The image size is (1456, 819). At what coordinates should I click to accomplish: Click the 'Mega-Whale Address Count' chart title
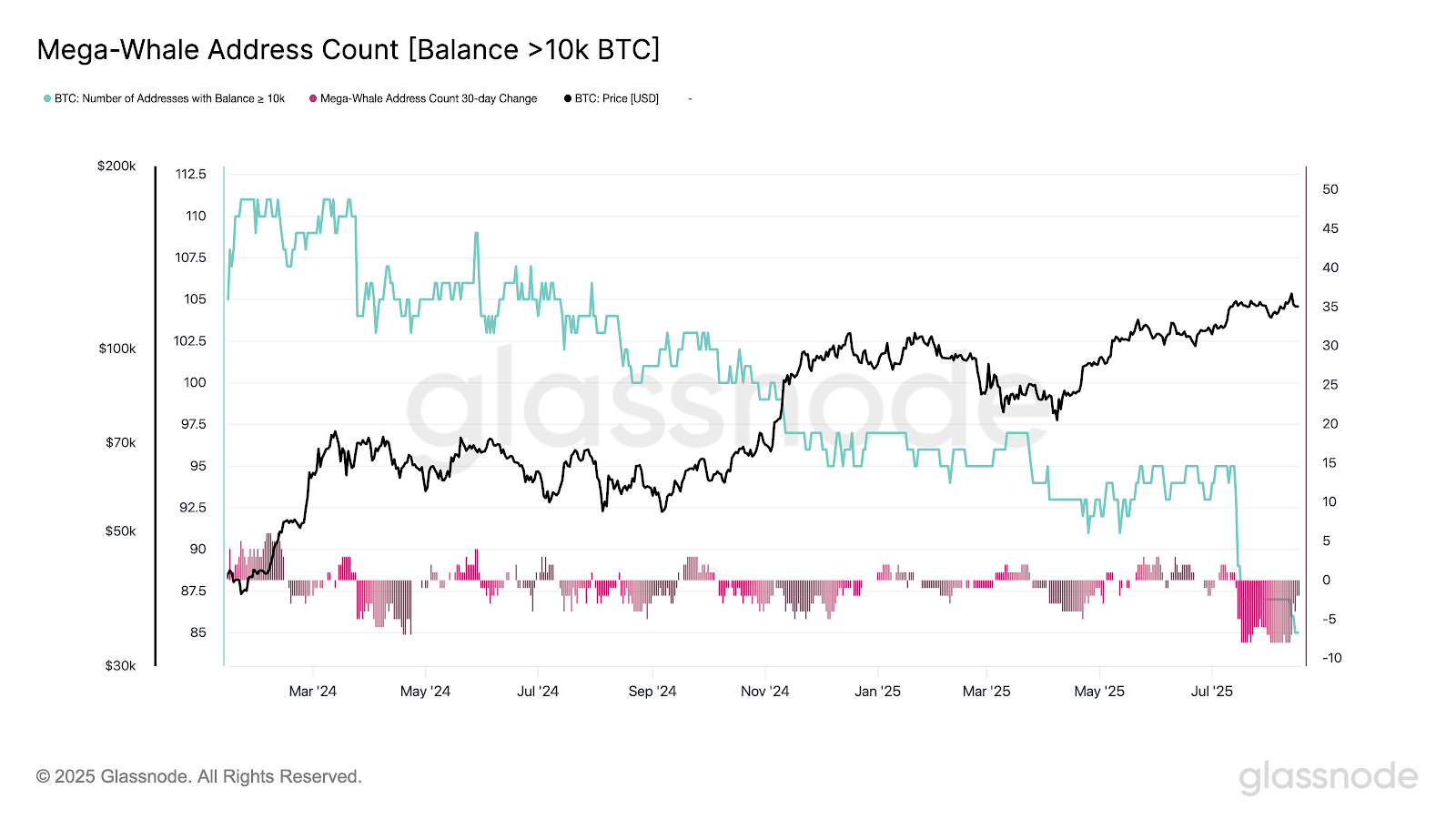348,50
